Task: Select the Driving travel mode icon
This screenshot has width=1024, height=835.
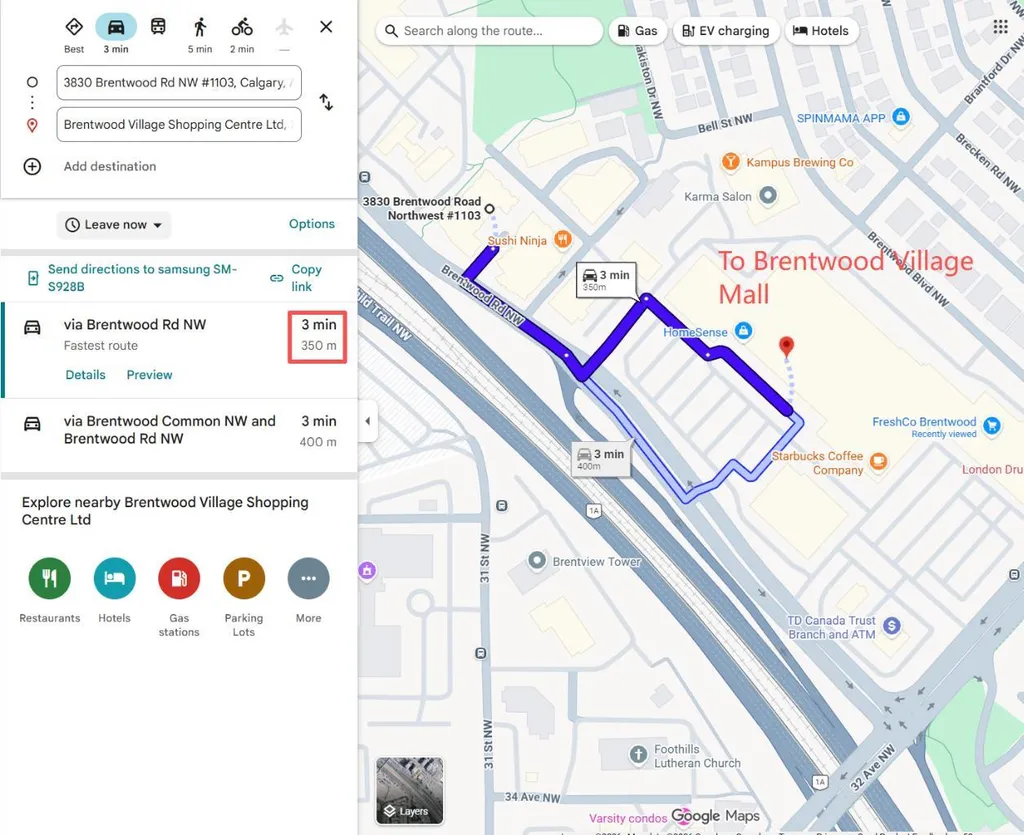Action: point(116,27)
